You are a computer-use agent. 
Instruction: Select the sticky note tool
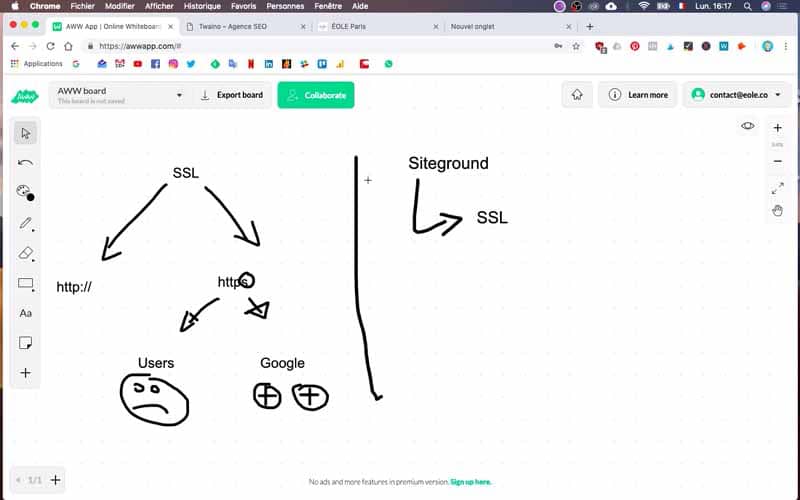25,343
